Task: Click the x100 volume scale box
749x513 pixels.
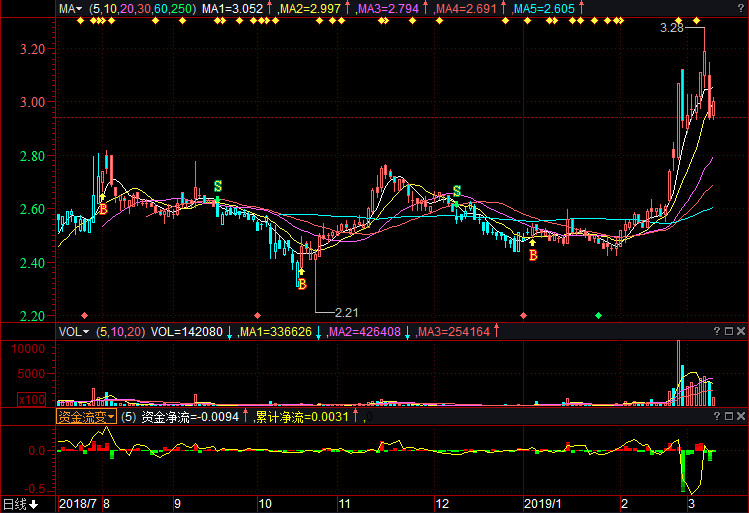Action: [32, 399]
